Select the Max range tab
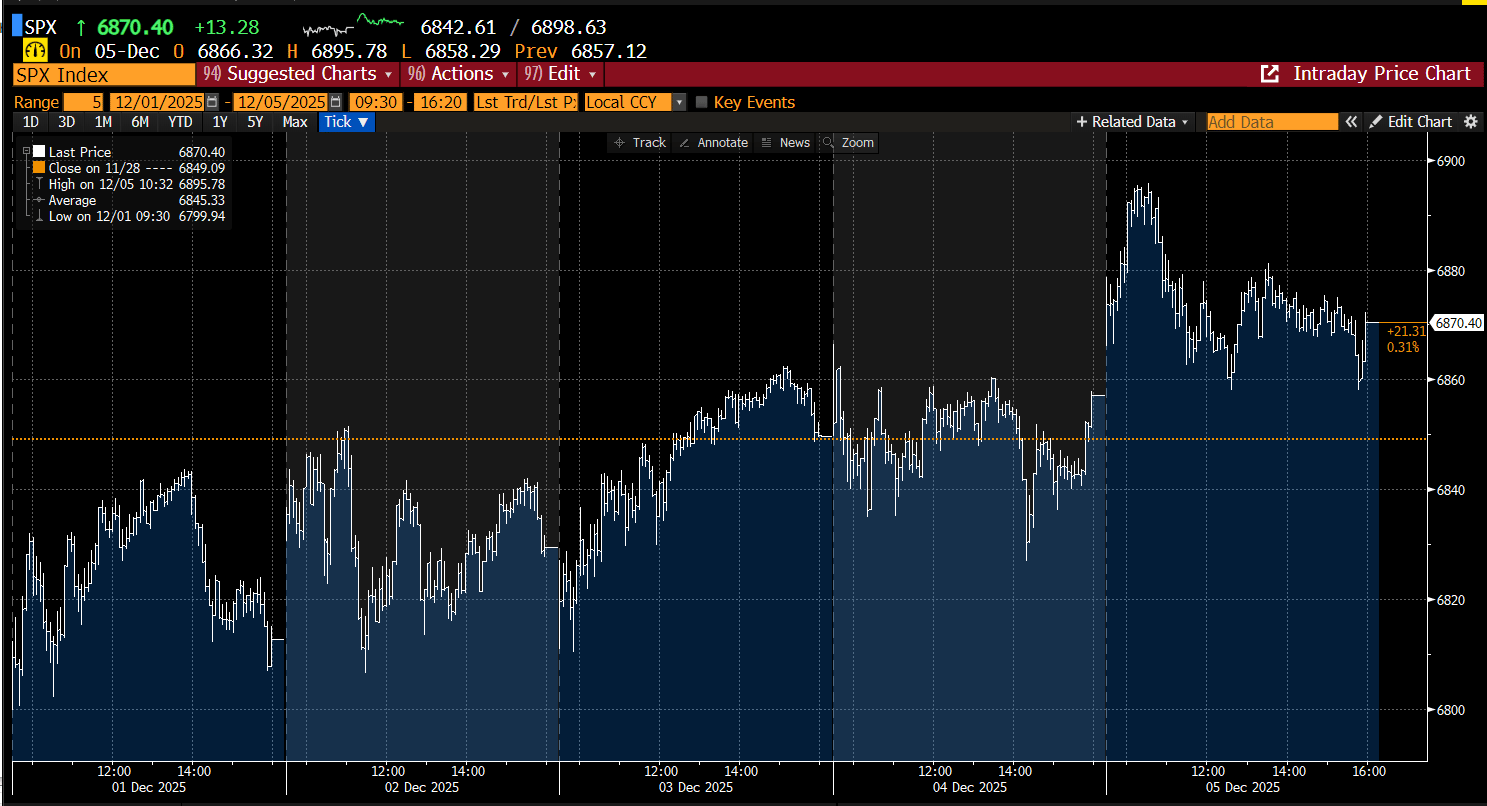The image size is (1487, 806). (295, 122)
